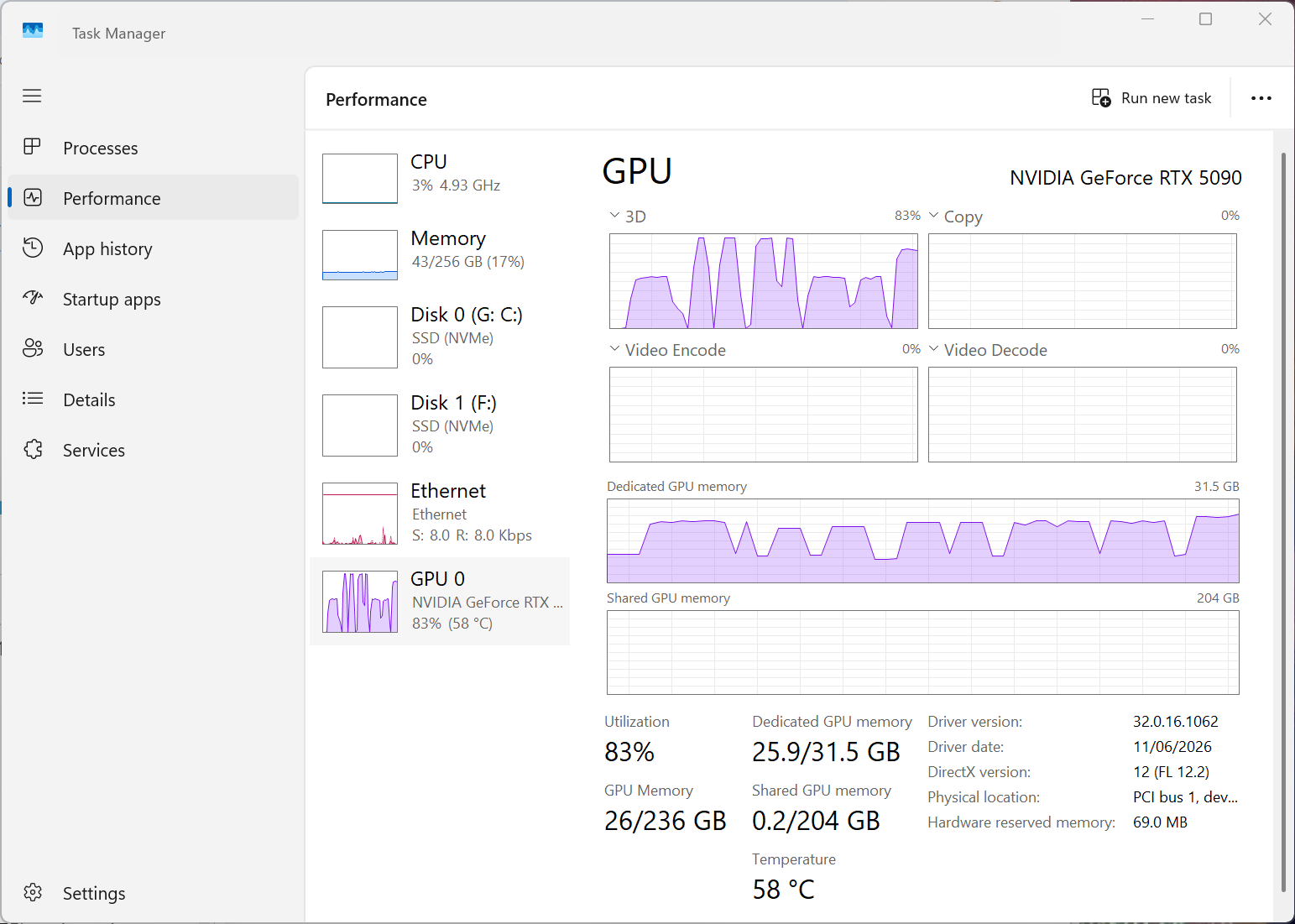This screenshot has width=1295, height=924.
Task: Open the Users page icon
Action: coord(33,348)
